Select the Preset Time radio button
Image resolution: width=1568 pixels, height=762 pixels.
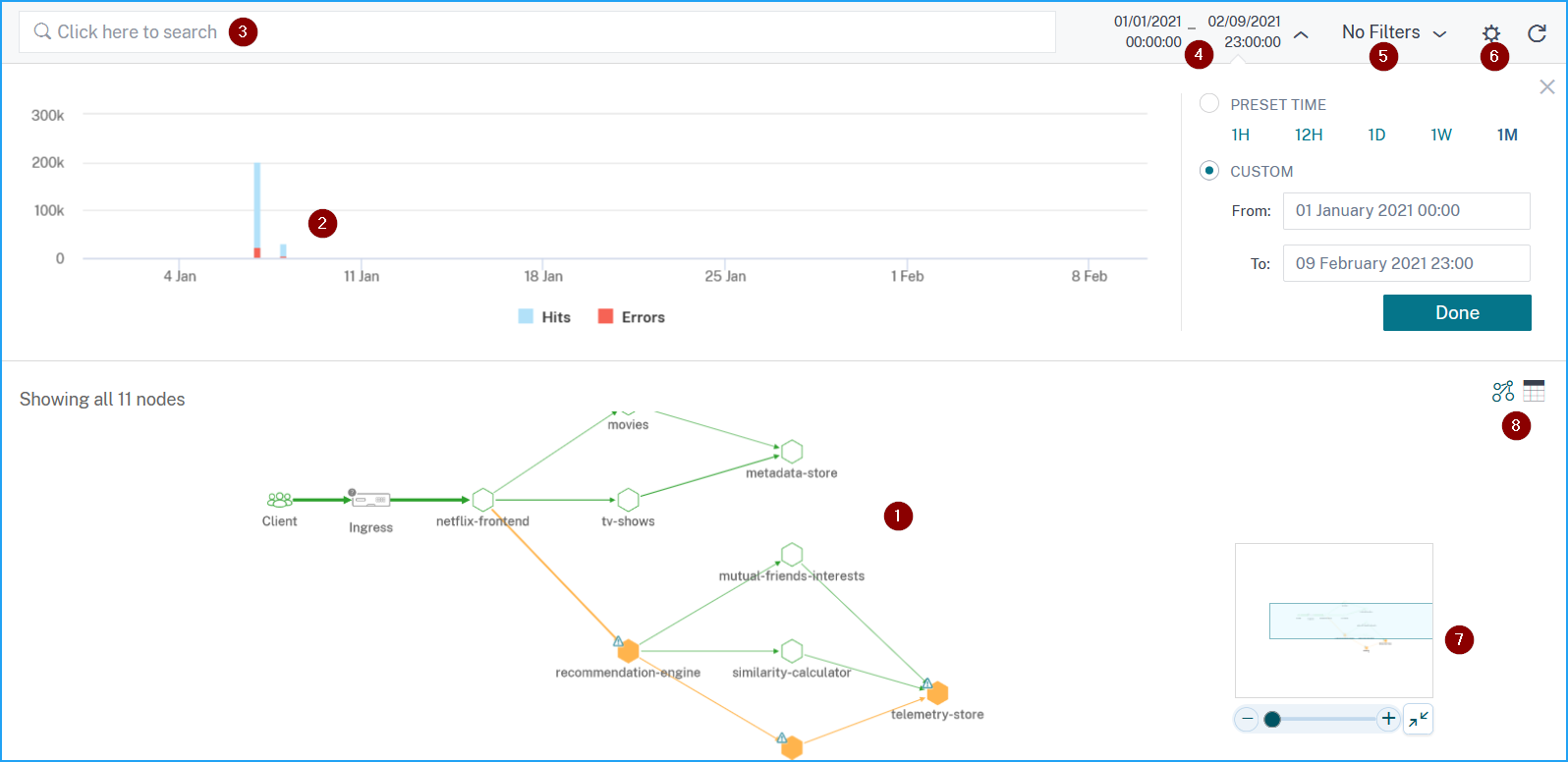(x=1209, y=103)
